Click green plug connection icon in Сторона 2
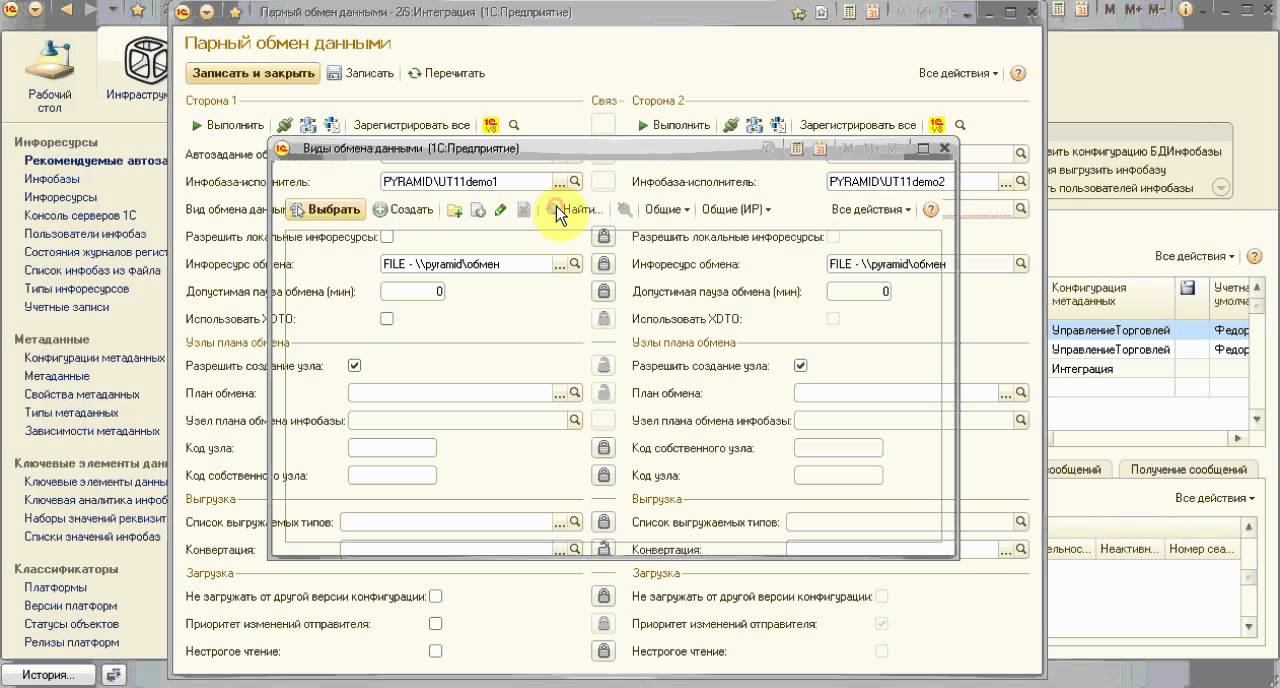 point(731,125)
